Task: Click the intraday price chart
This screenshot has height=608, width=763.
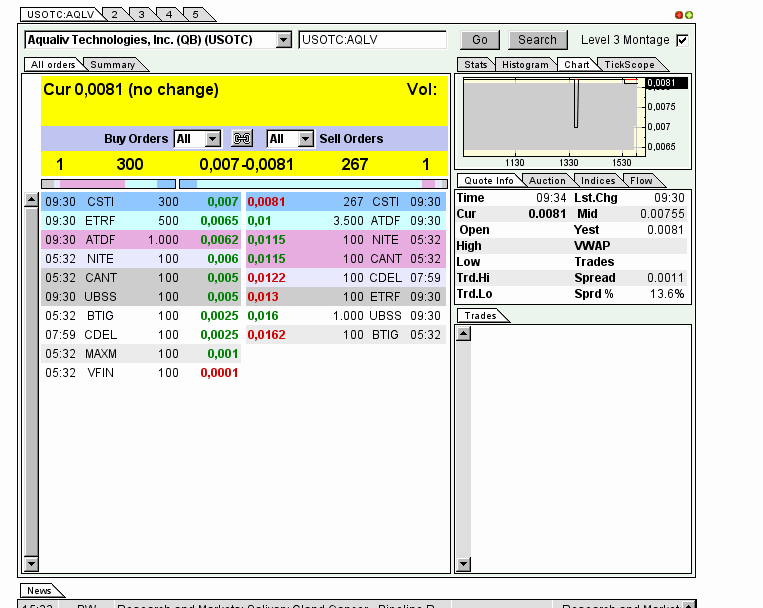Action: pos(554,117)
